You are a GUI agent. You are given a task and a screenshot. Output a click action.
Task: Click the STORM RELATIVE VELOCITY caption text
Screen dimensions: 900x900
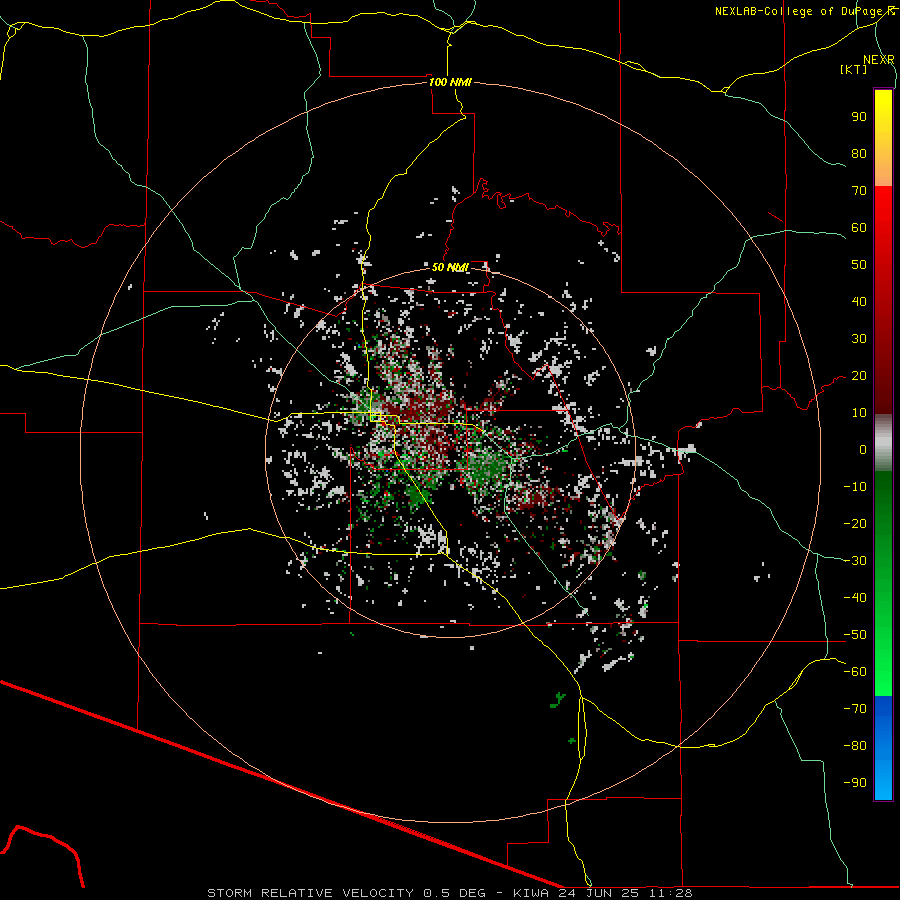(x=310, y=893)
